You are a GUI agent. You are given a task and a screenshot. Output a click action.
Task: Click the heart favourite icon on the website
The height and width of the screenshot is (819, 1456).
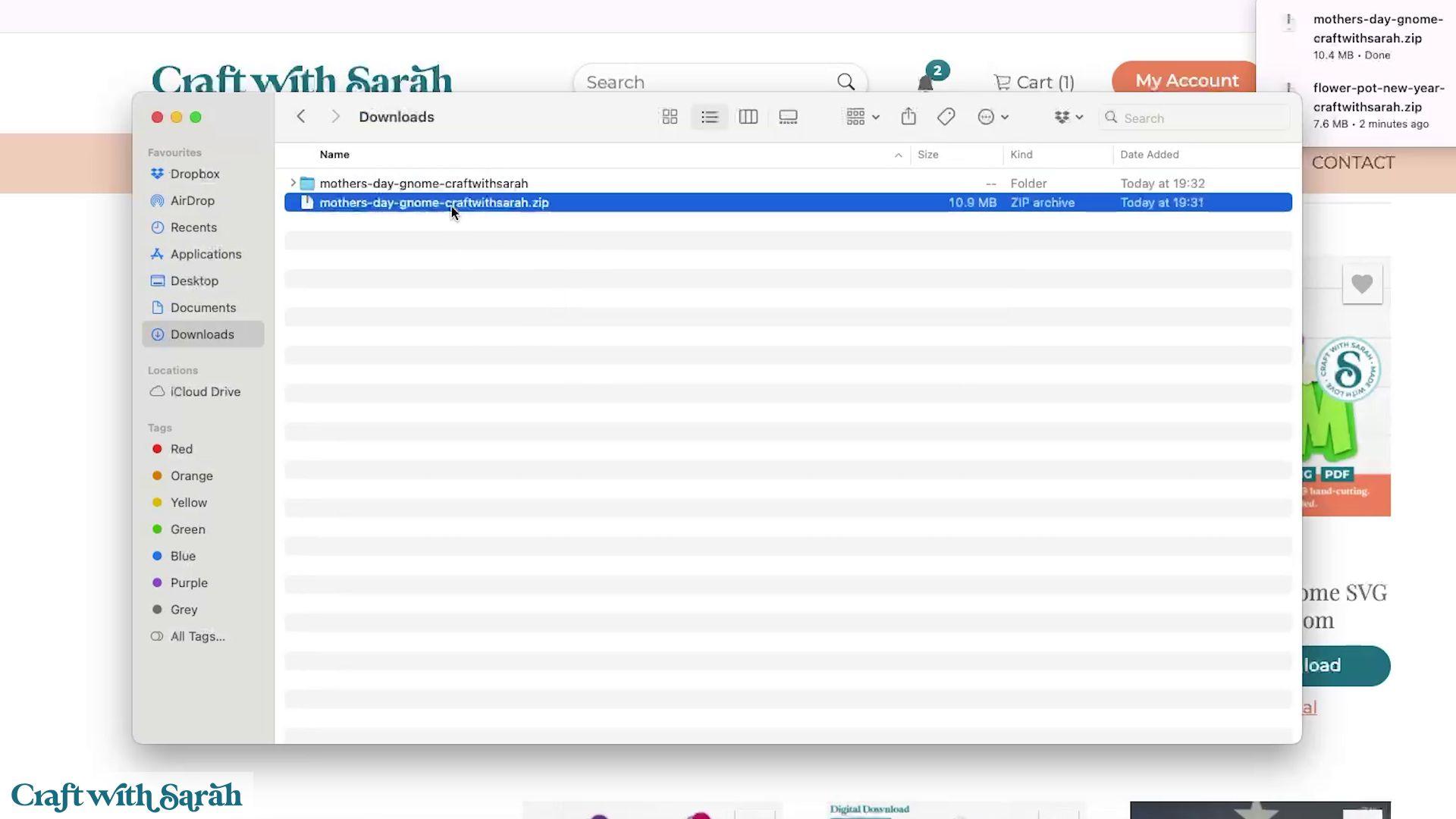1362,284
